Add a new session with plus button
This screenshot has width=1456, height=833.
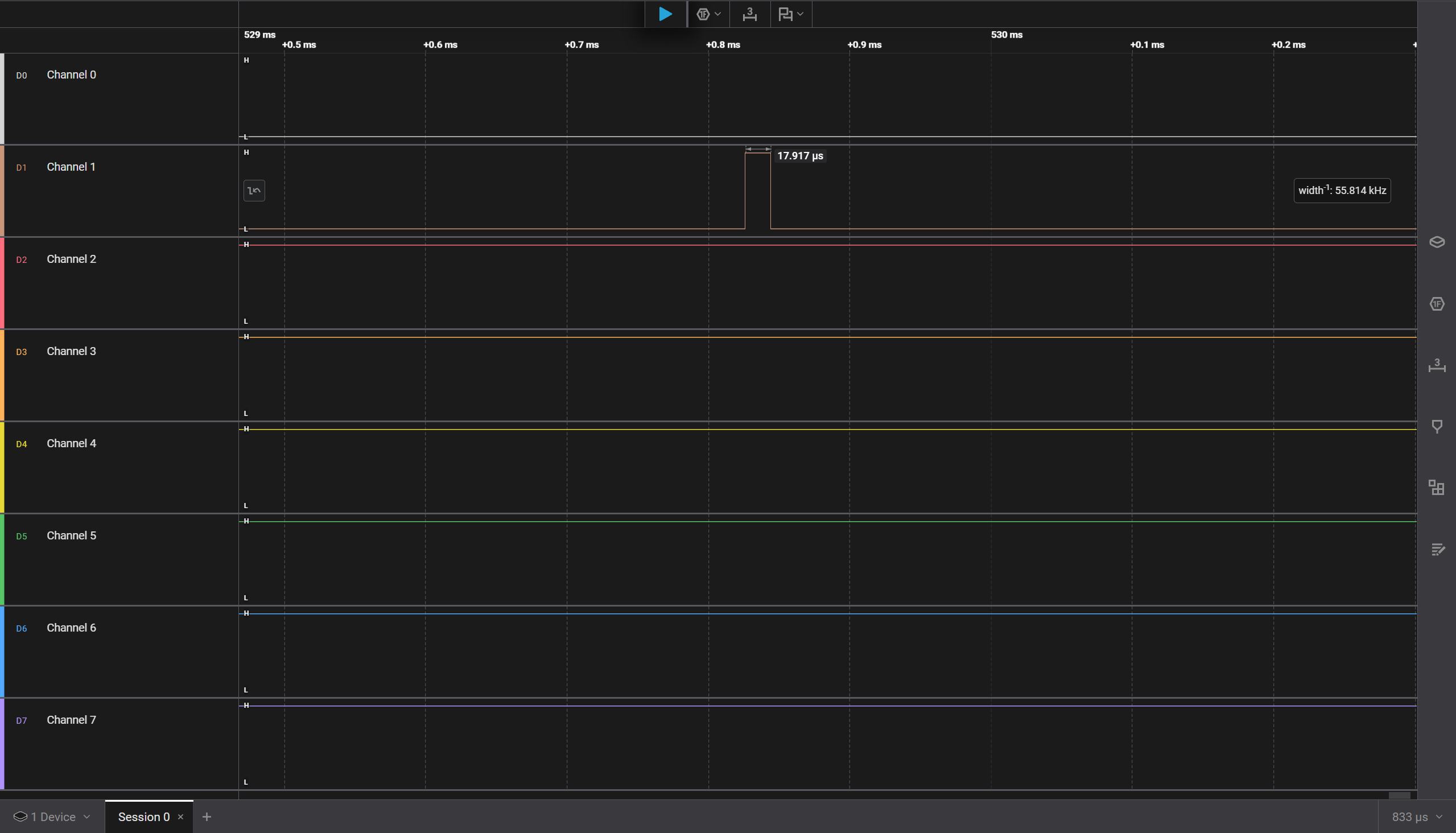tap(207, 816)
